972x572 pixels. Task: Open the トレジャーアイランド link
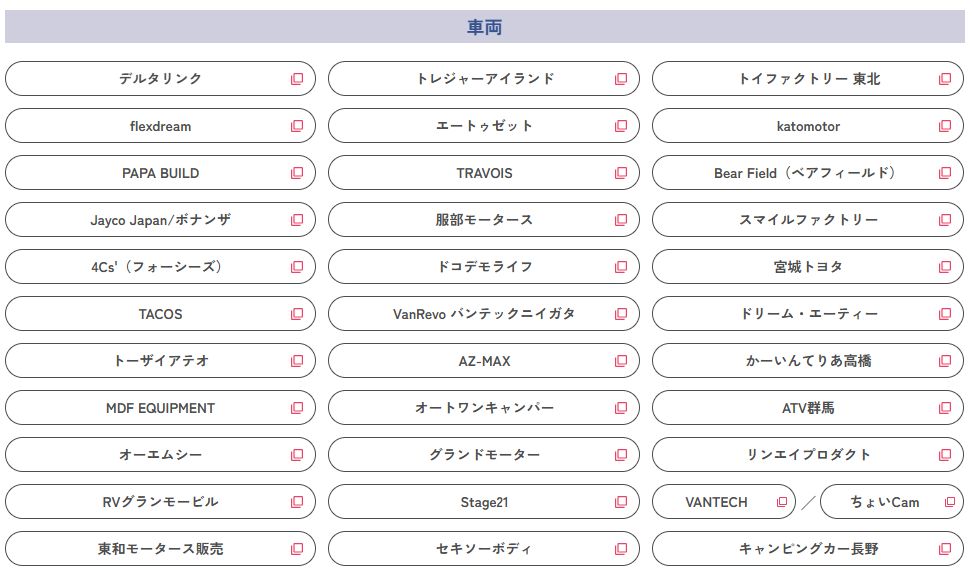pos(485,79)
